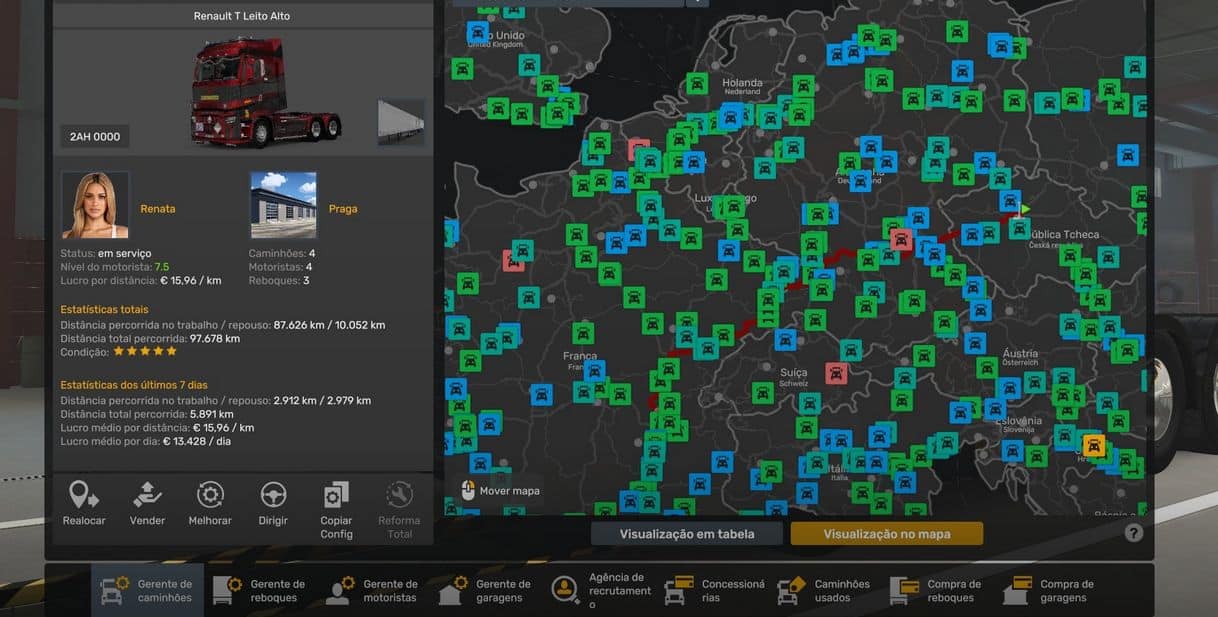Screen dimensions: 1218x617
Task: Click the trailer thumbnail beside the truck
Action: pos(401,122)
